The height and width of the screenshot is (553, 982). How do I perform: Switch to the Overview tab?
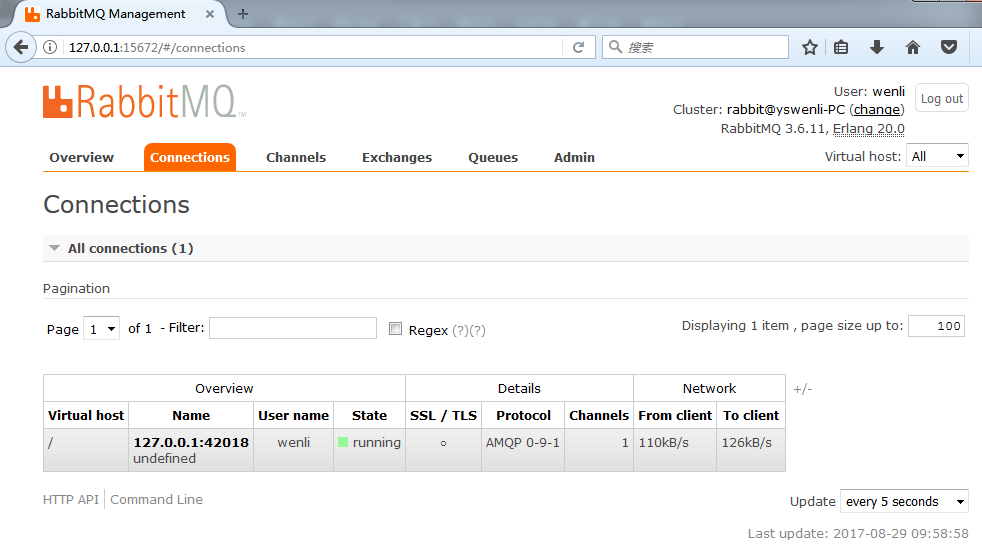pyautogui.click(x=81, y=157)
